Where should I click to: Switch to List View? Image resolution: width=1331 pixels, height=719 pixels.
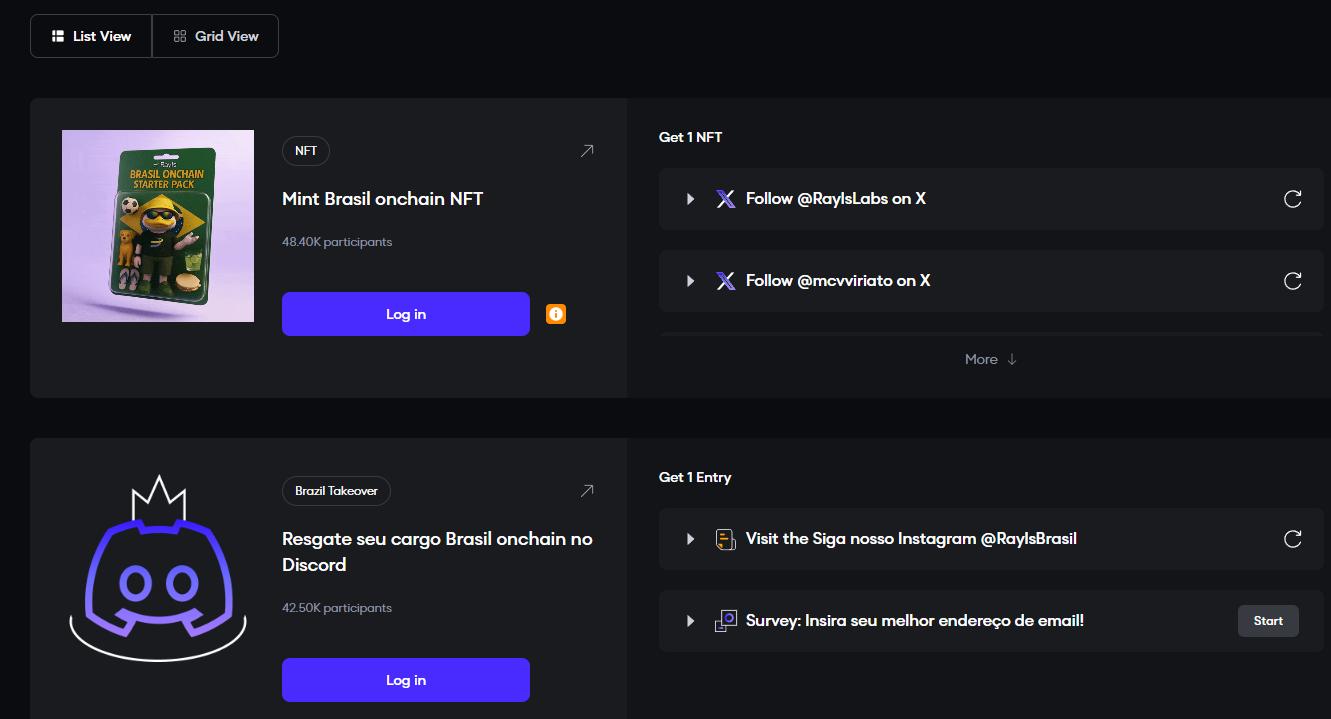(x=91, y=36)
